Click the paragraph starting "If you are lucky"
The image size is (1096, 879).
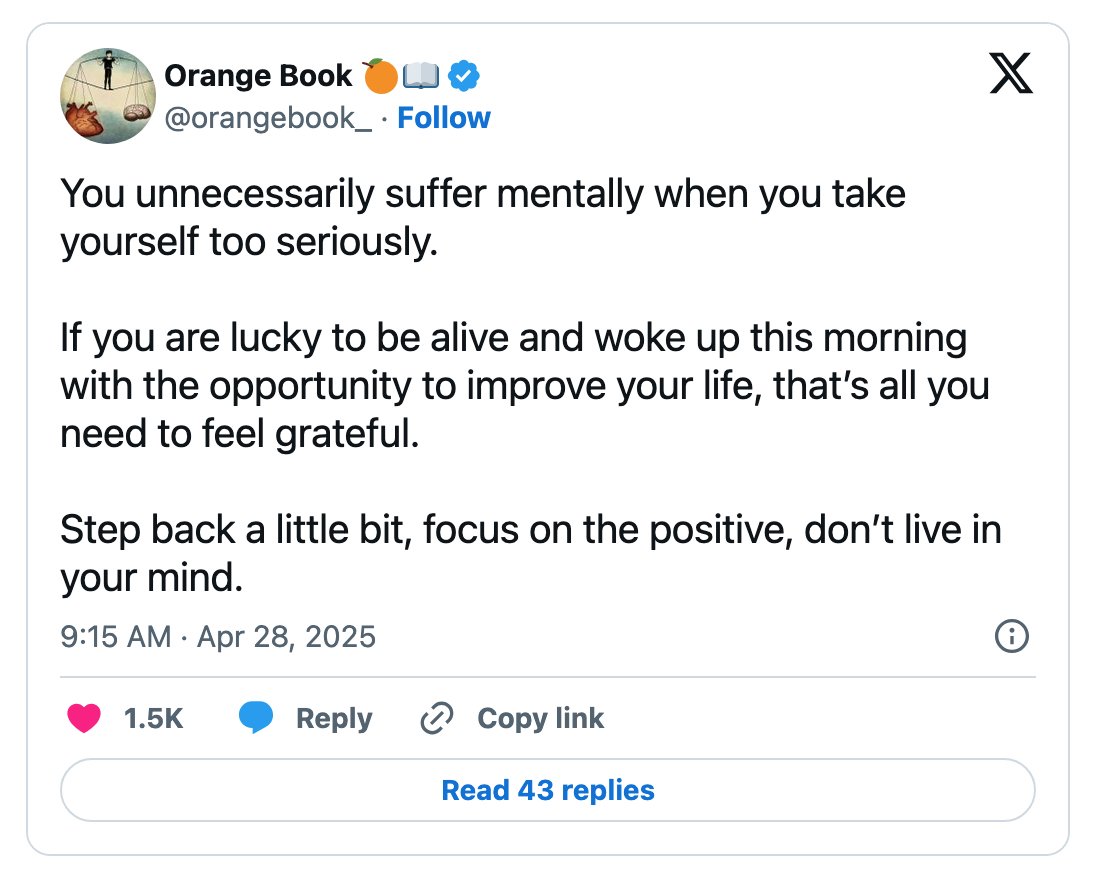[525, 386]
